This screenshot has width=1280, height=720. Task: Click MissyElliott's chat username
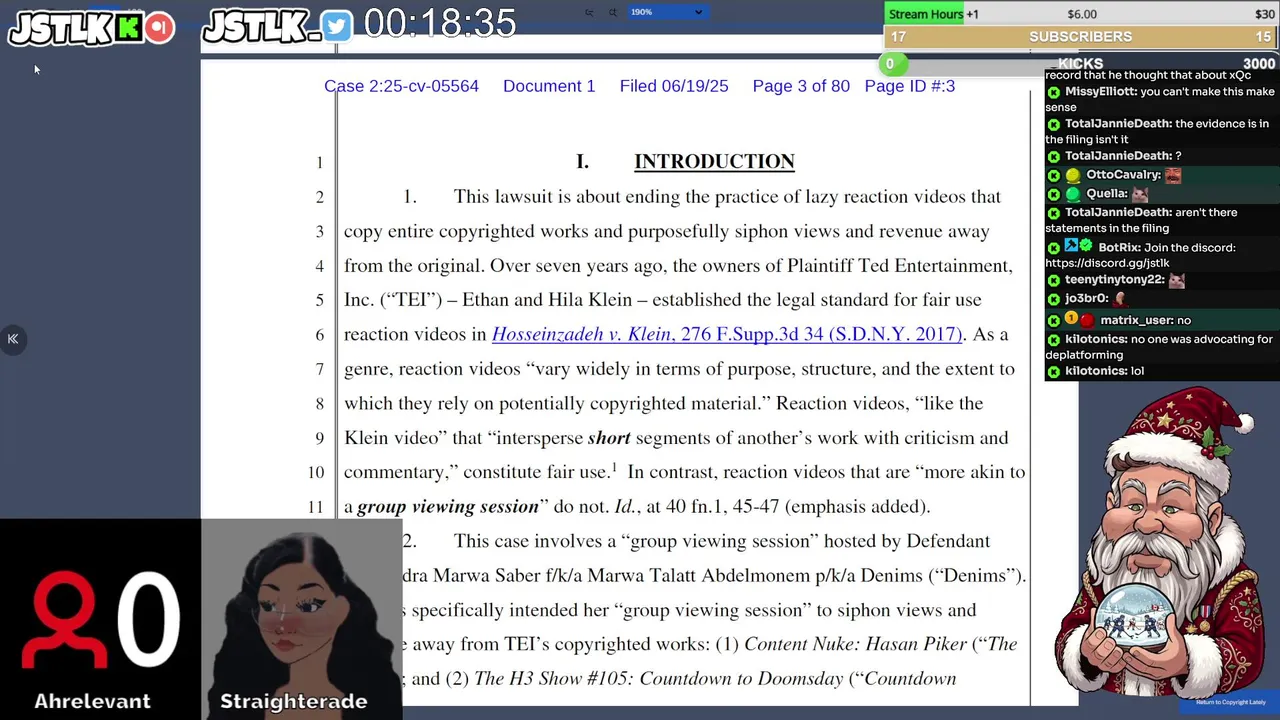point(1101,91)
